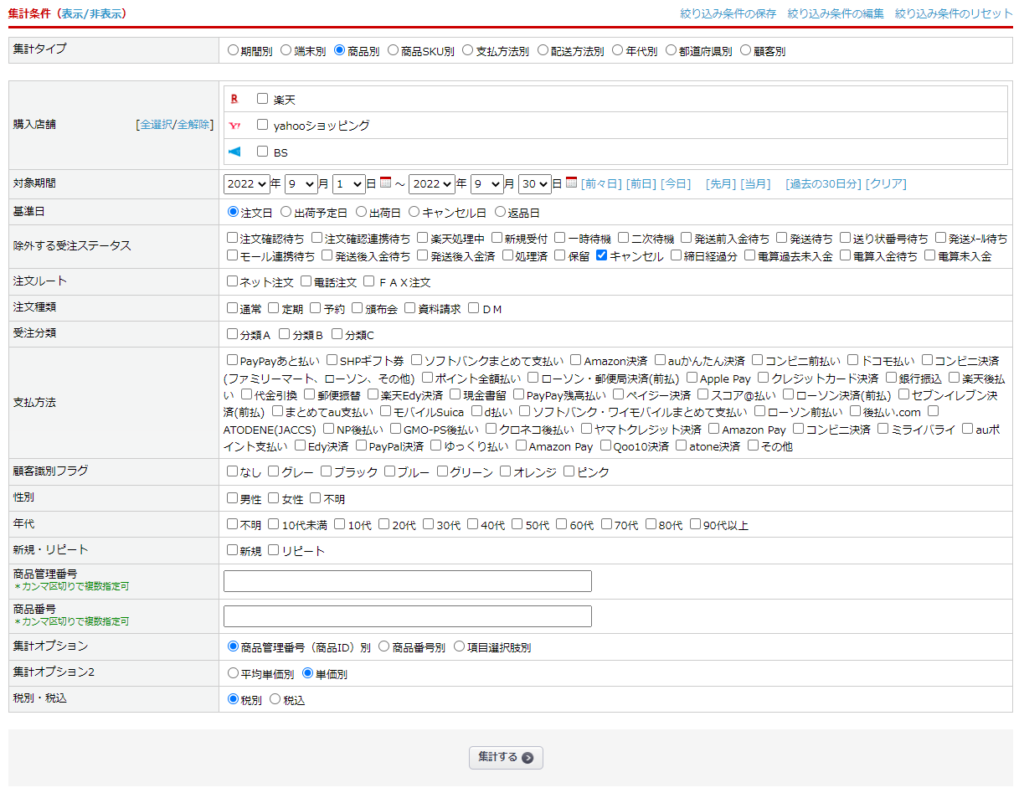Choose the 税込 radio option

point(275,700)
